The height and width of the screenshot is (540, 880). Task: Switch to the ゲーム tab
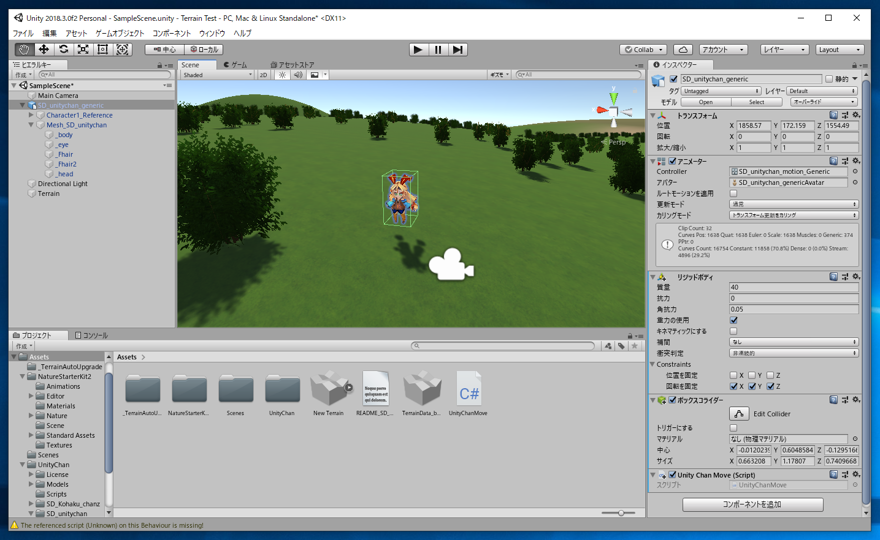[x=236, y=65]
